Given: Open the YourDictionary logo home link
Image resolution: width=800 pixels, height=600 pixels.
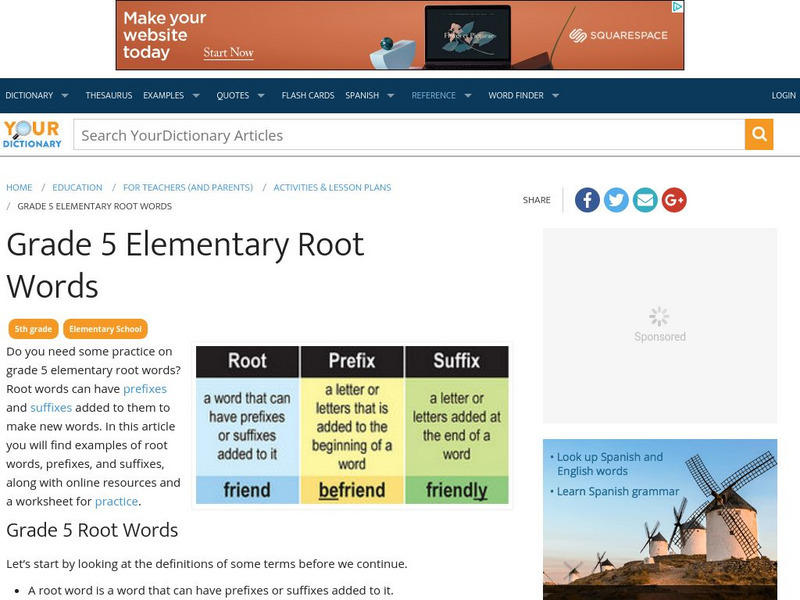Looking at the screenshot, I should 32,134.
